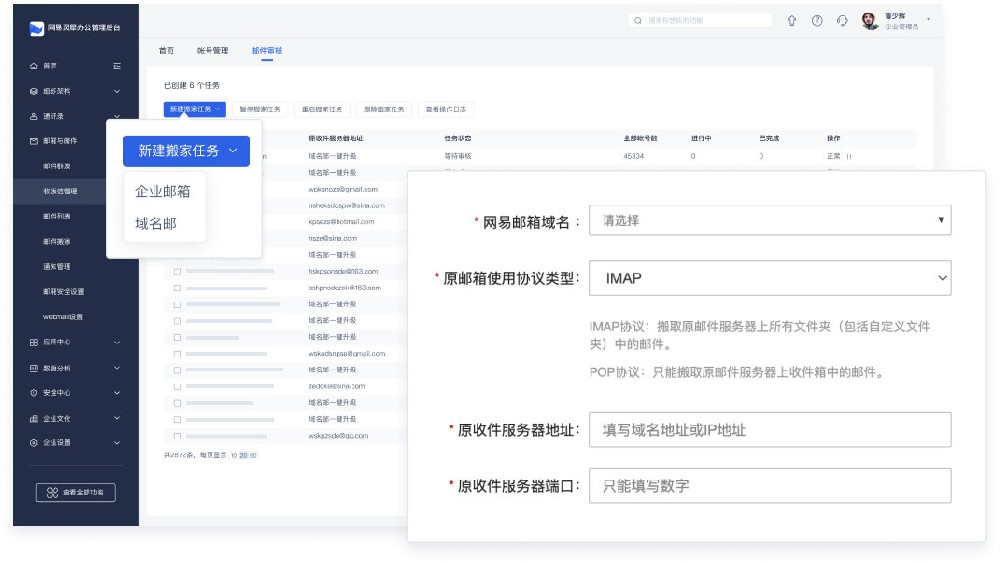The height and width of the screenshot is (563, 1000).
Task: Check the row checkbox for wskedsnpse@gmail.com
Action: coord(177,354)
